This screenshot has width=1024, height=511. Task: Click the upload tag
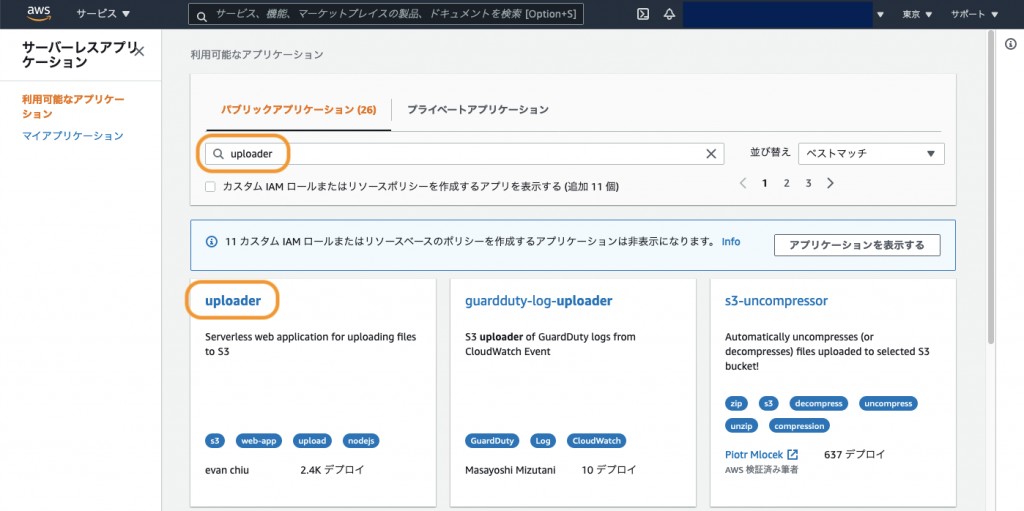[312, 440]
